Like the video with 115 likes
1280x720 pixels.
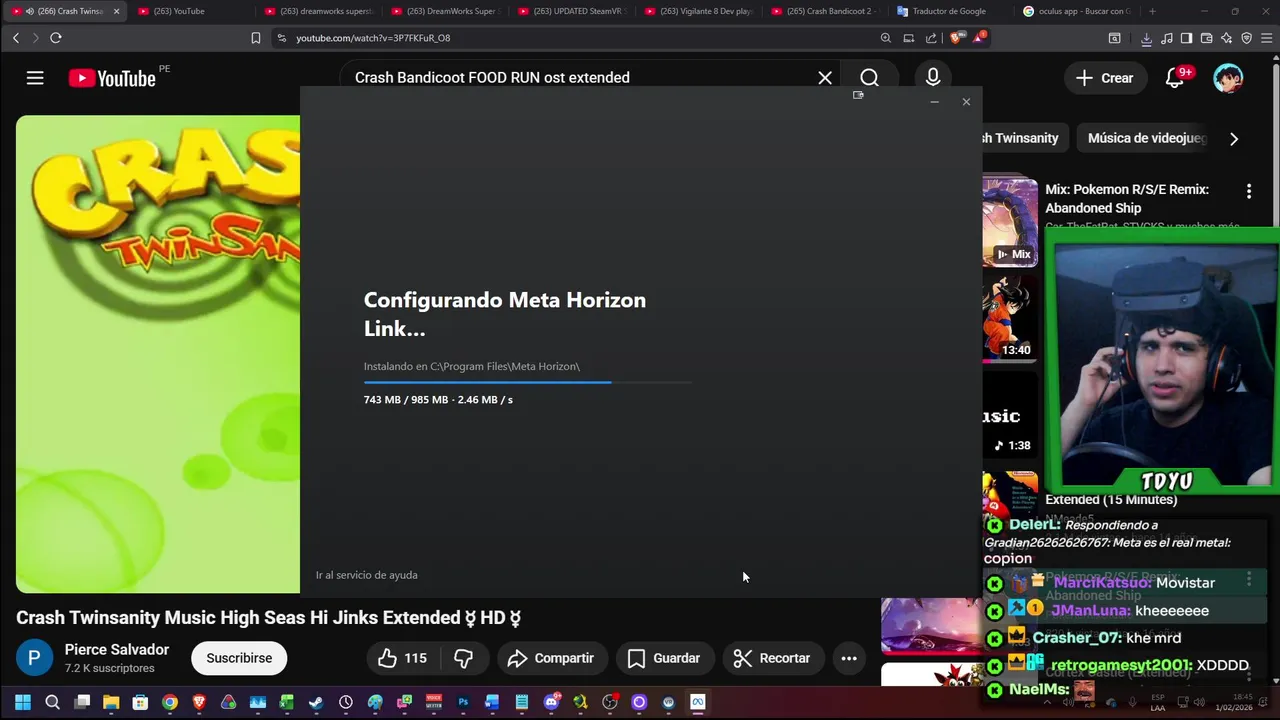point(402,658)
